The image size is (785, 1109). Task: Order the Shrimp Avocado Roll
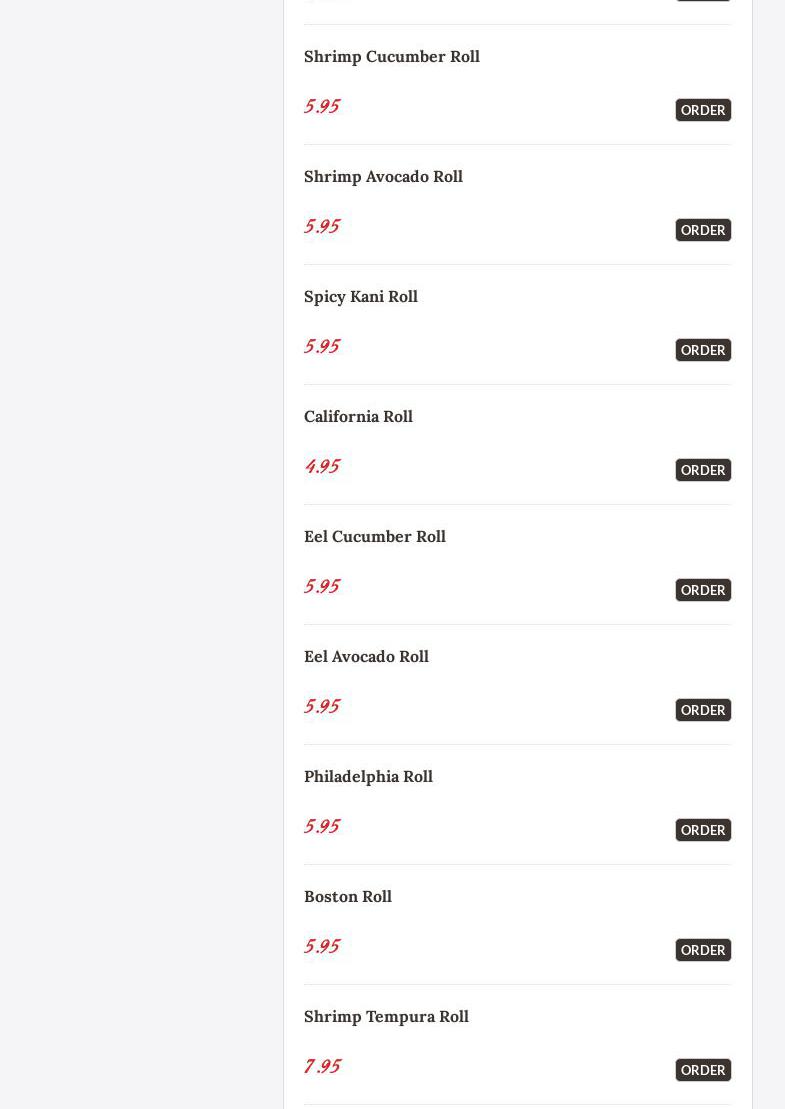[x=703, y=230]
